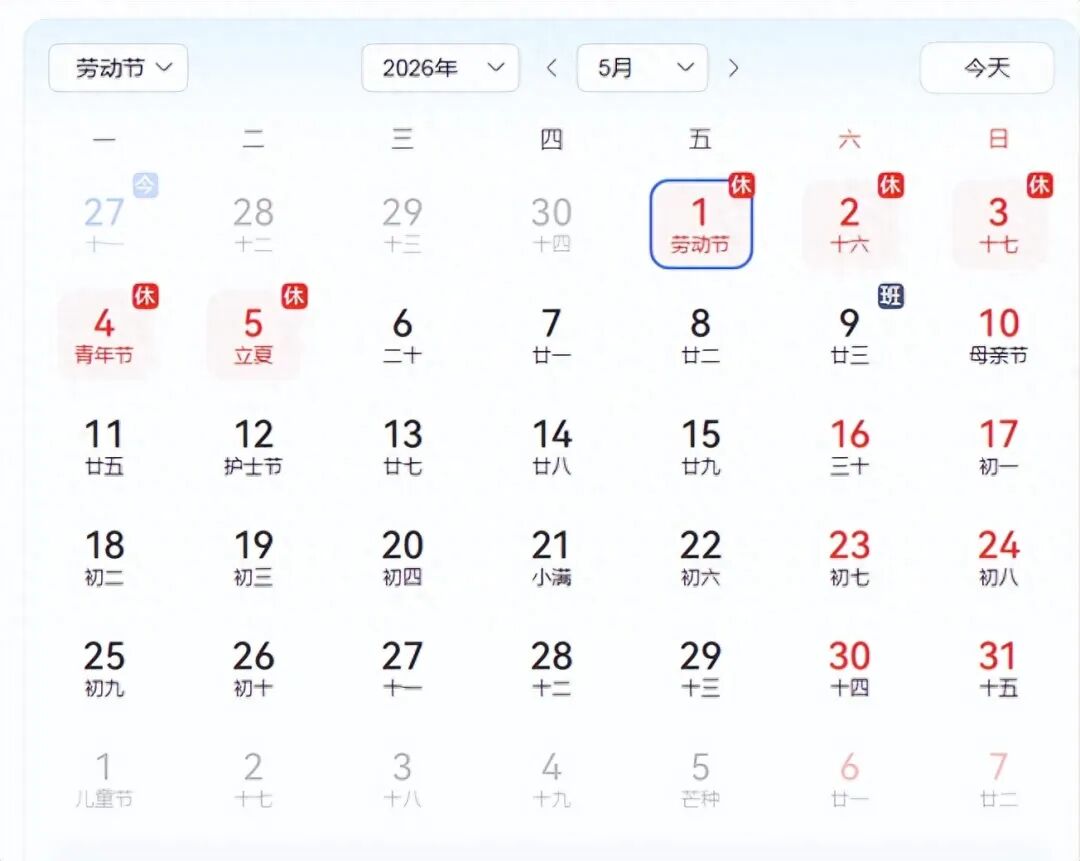Select May 31 十五
This screenshot has height=861, width=1080.
998,668
